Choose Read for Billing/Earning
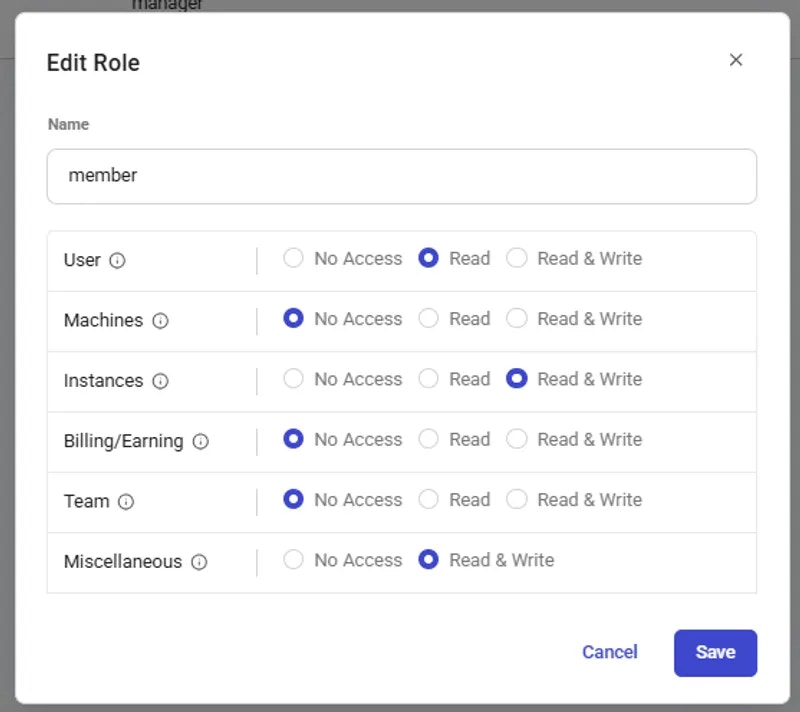This screenshot has width=800, height=712. coord(428,439)
